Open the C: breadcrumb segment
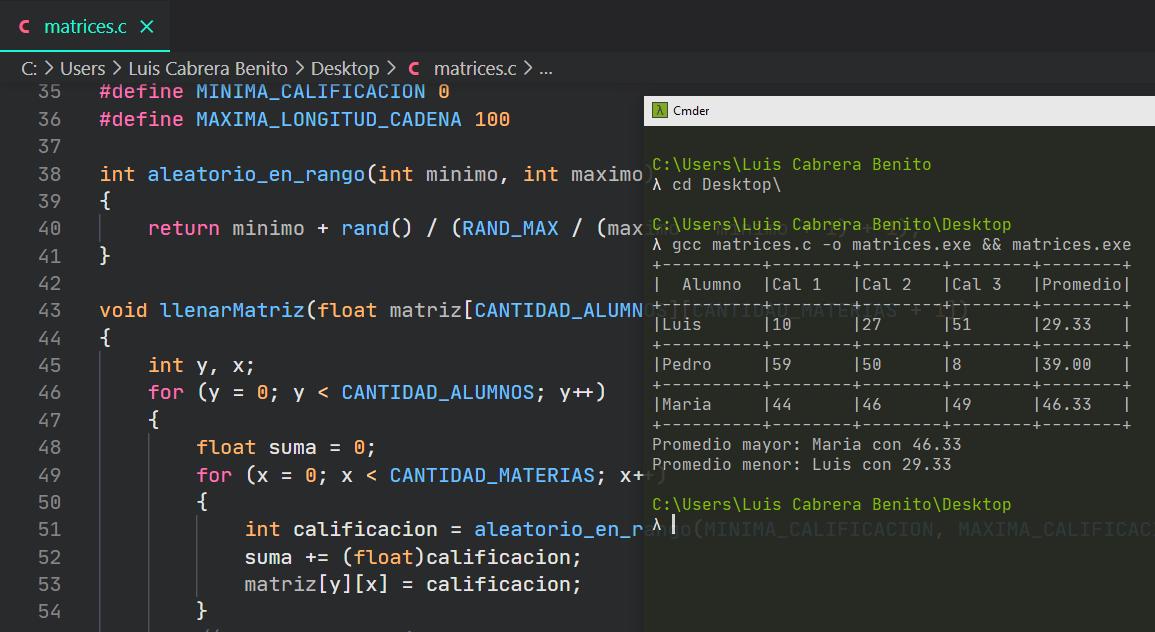 coord(29,69)
